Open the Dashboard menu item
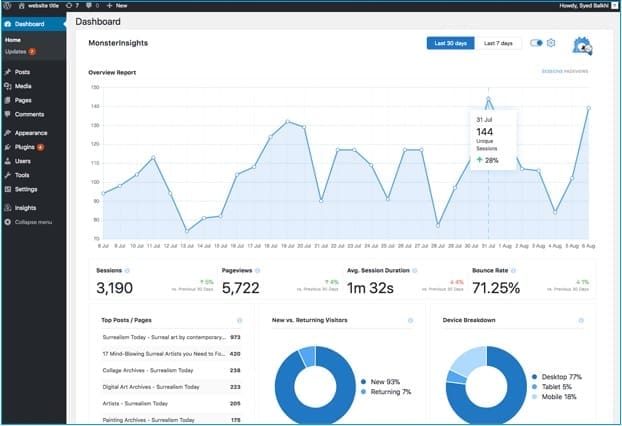This screenshot has width=622, height=426. (33, 24)
